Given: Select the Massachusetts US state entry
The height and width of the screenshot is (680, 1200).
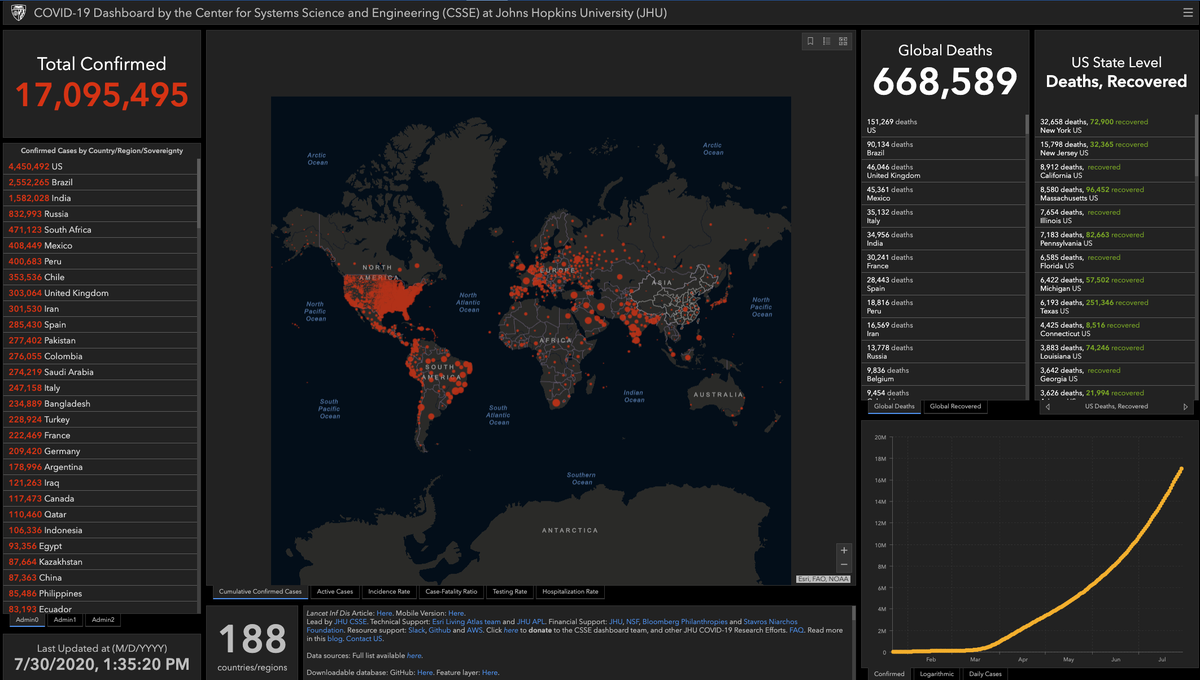Looking at the screenshot, I should 1112,194.
